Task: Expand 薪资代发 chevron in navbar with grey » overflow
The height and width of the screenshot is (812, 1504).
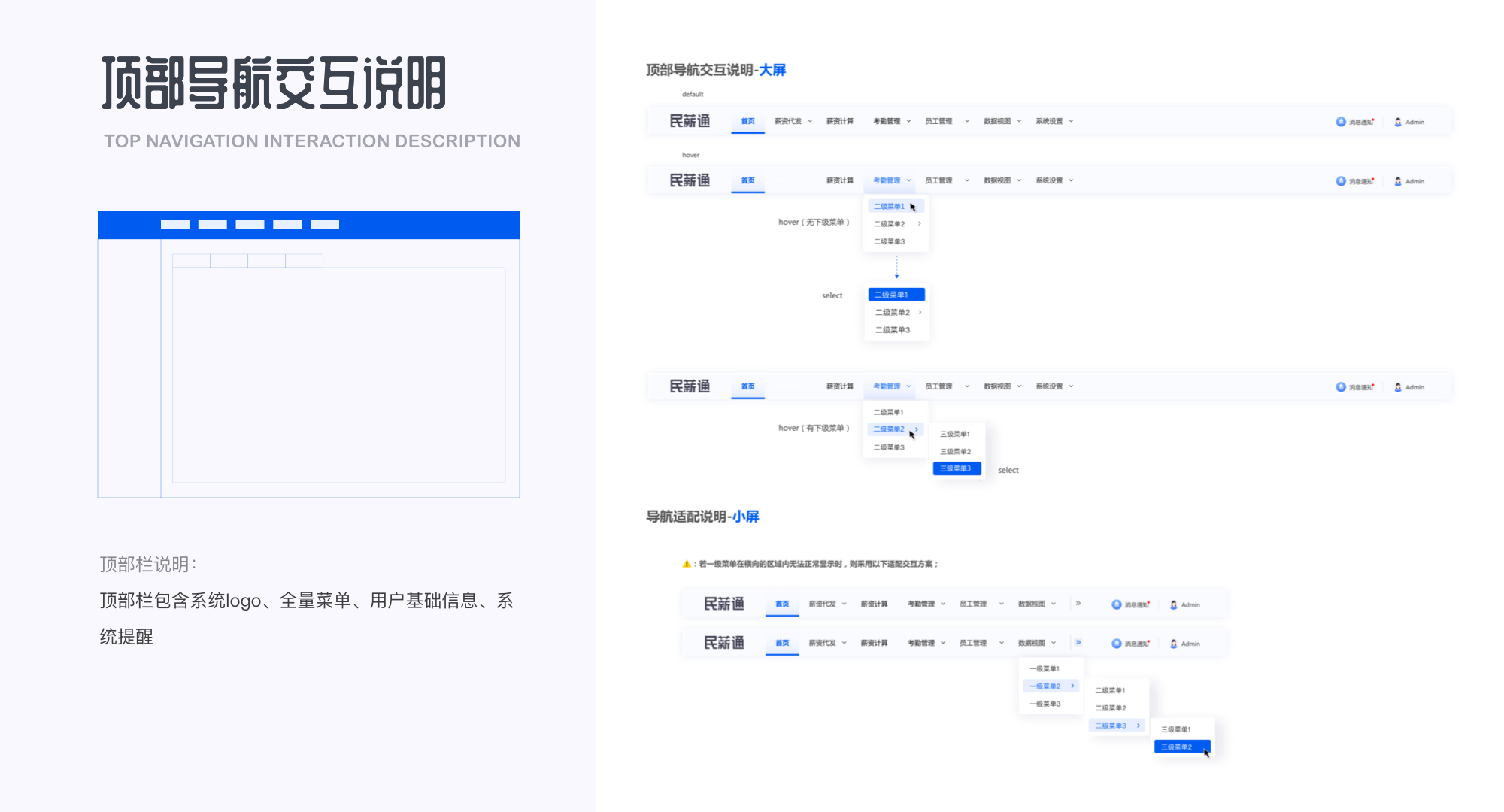Action: click(x=844, y=604)
